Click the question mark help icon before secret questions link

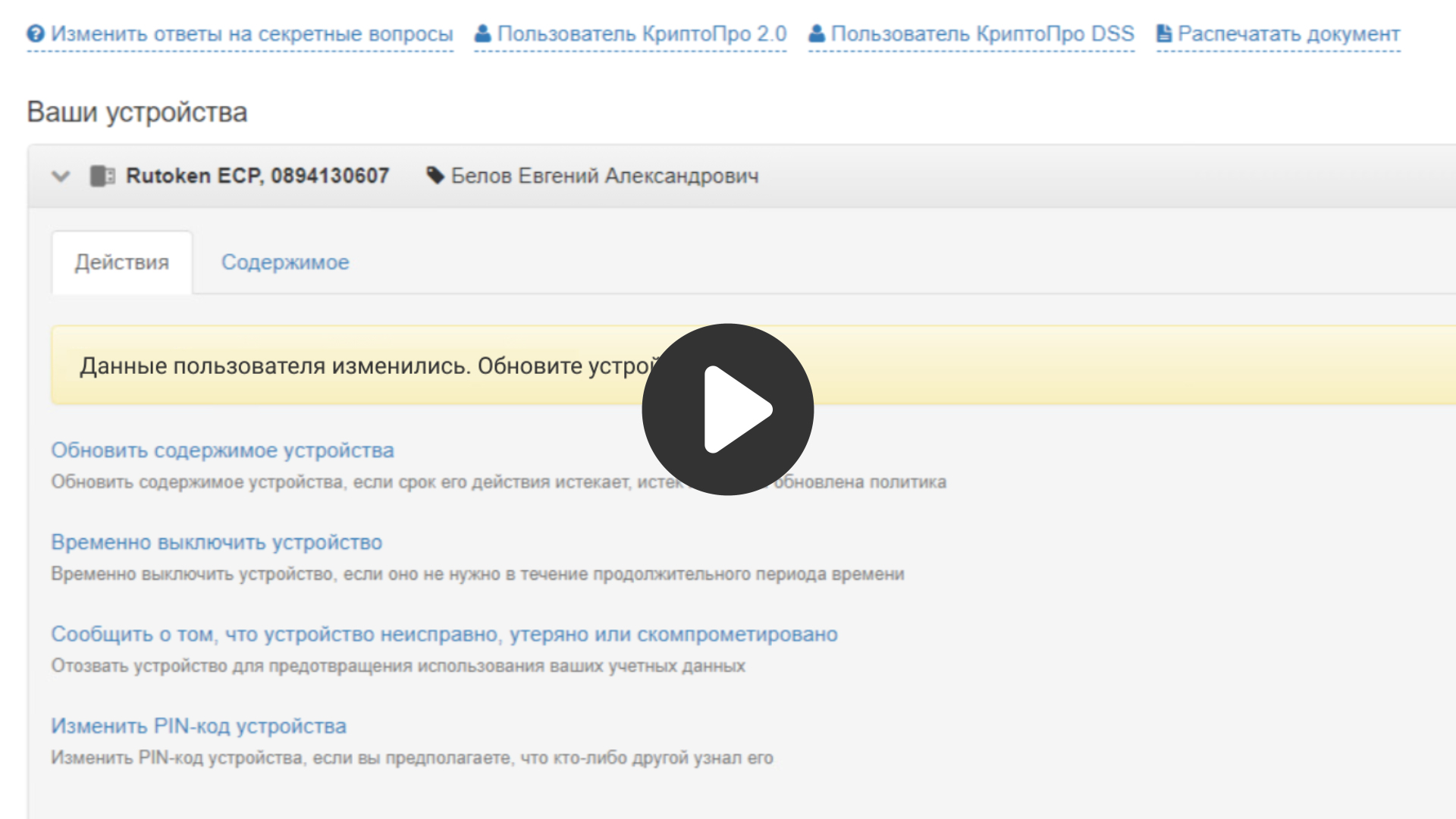tap(35, 33)
